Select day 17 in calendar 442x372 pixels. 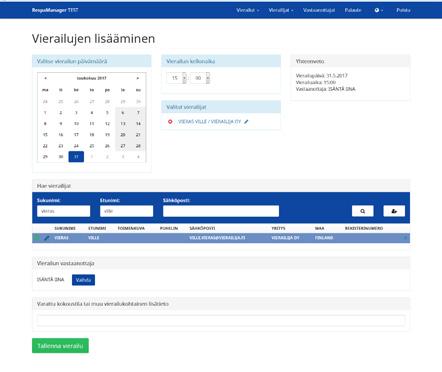coord(76,135)
